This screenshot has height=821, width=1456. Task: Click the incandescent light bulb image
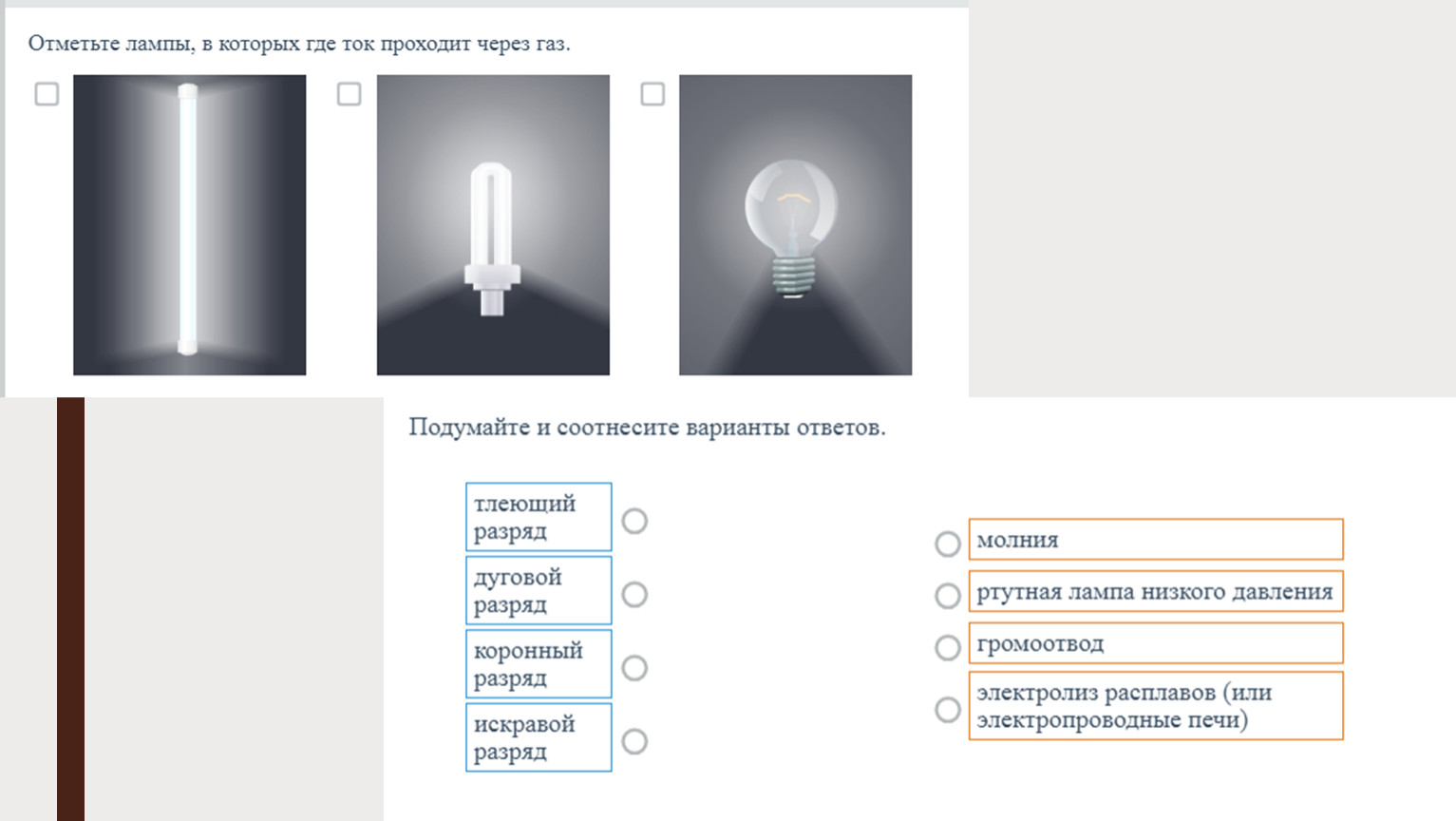pyautogui.click(x=796, y=225)
